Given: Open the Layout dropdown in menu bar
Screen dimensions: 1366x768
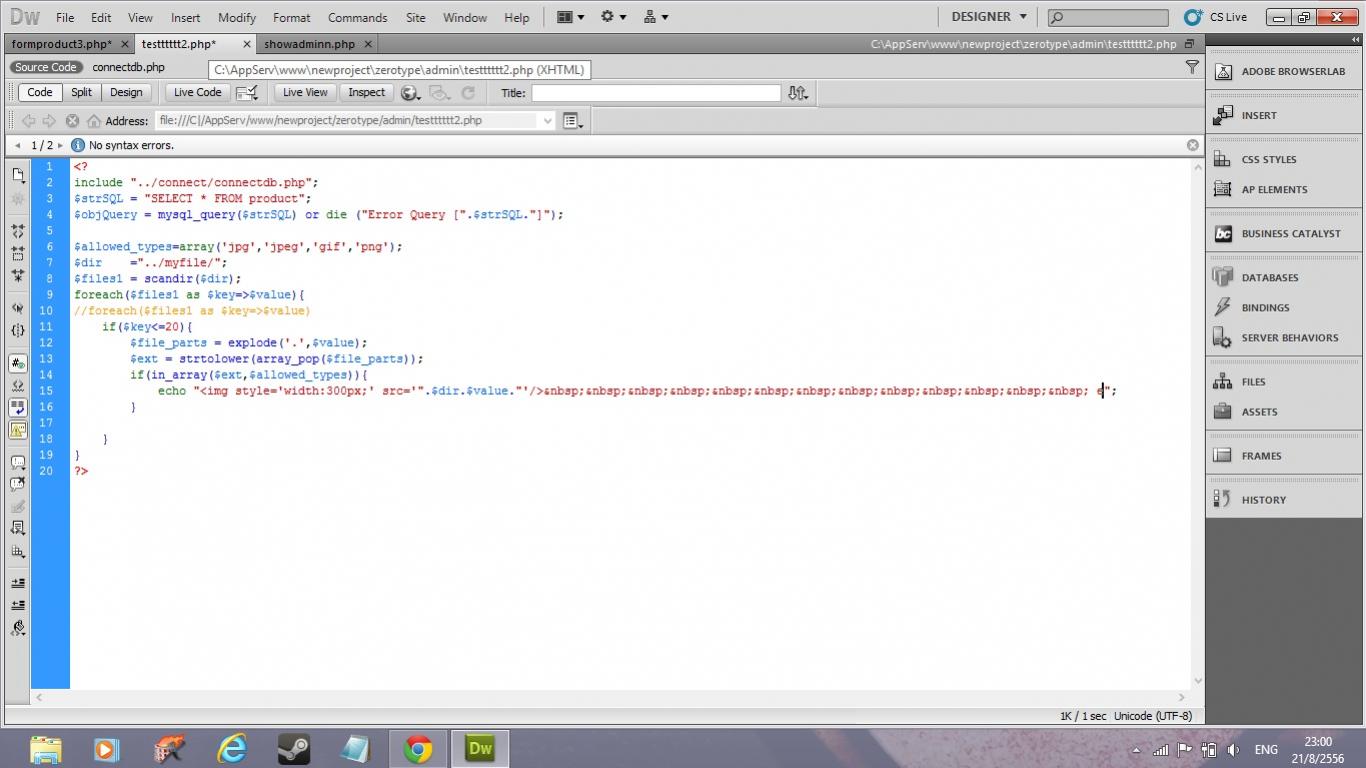Looking at the screenshot, I should pos(570,17).
